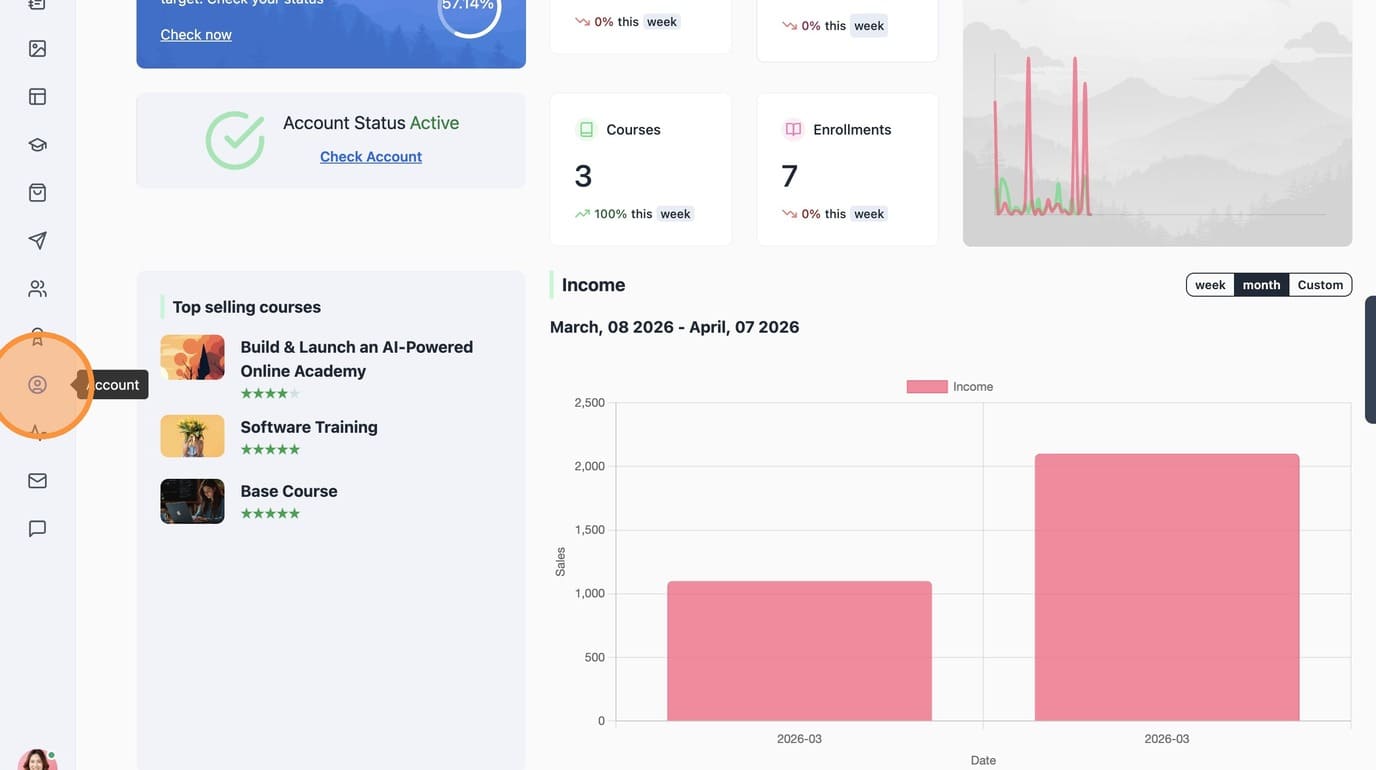Switch income chart to week view

tap(1210, 285)
